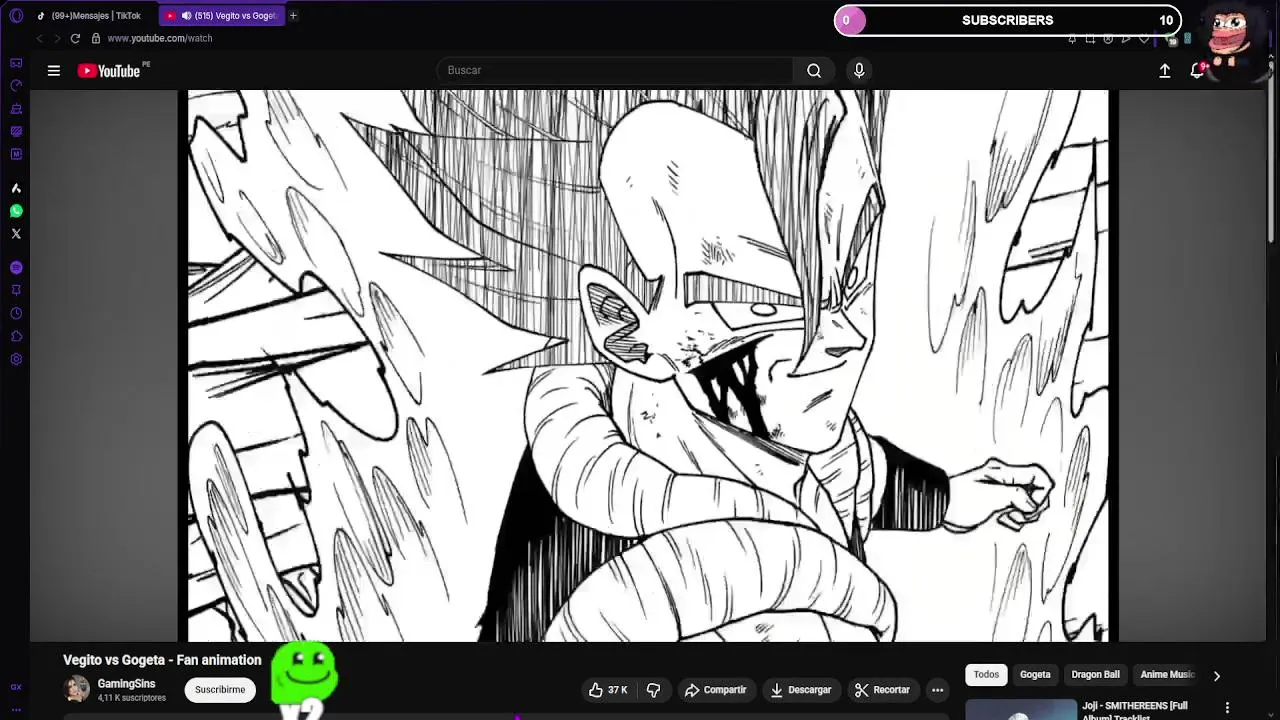
Task: Open the Opera menu logo
Action: 16,16
